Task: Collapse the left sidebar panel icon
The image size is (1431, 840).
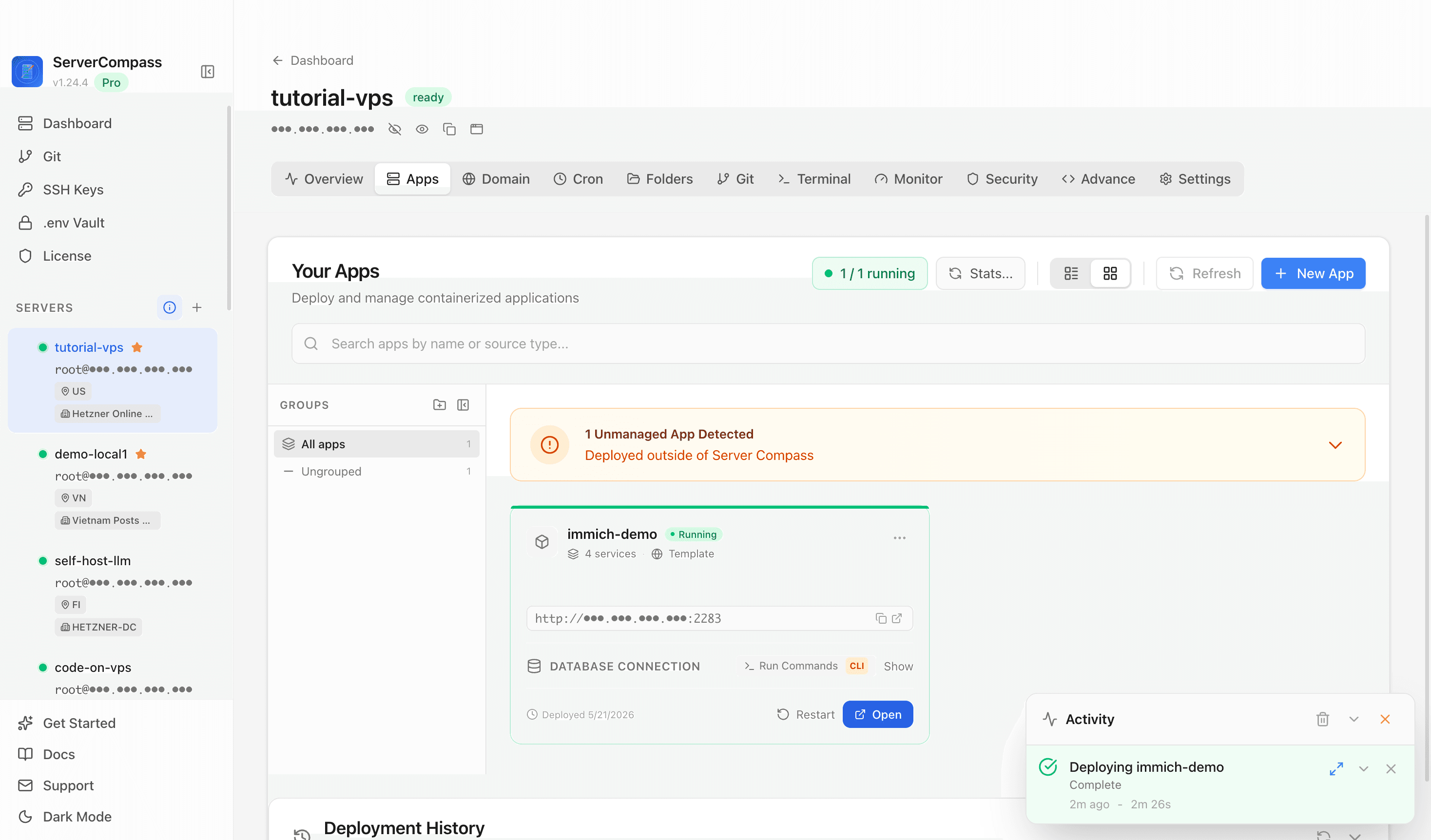Action: point(207,72)
